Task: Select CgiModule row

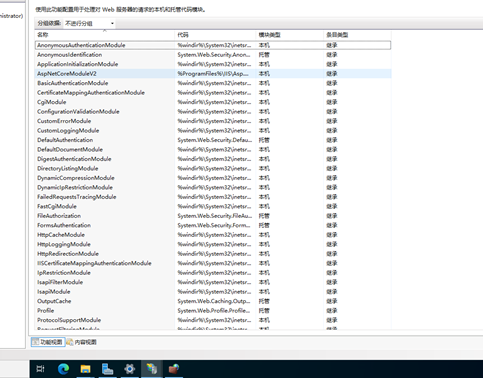Action: [x=213, y=102]
